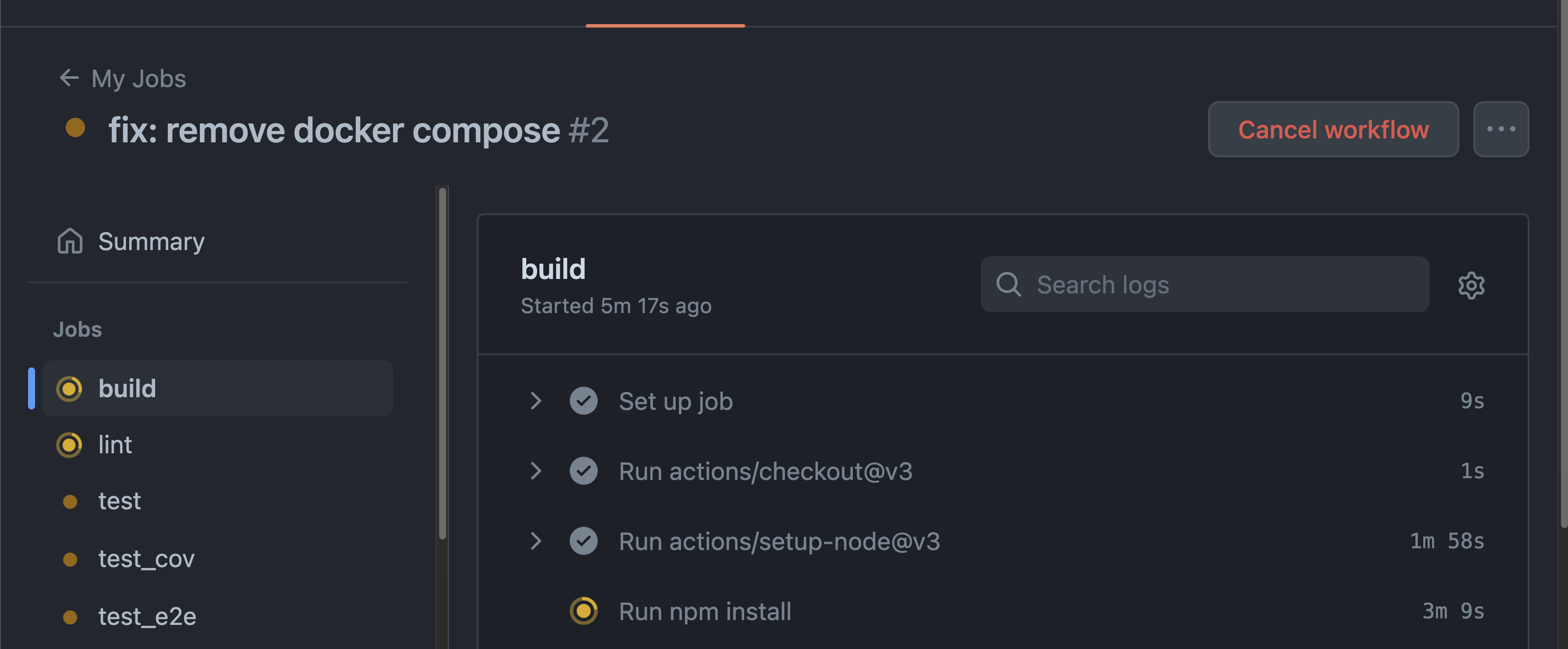Expand the Set up job step
The image size is (1568, 649).
(x=536, y=401)
